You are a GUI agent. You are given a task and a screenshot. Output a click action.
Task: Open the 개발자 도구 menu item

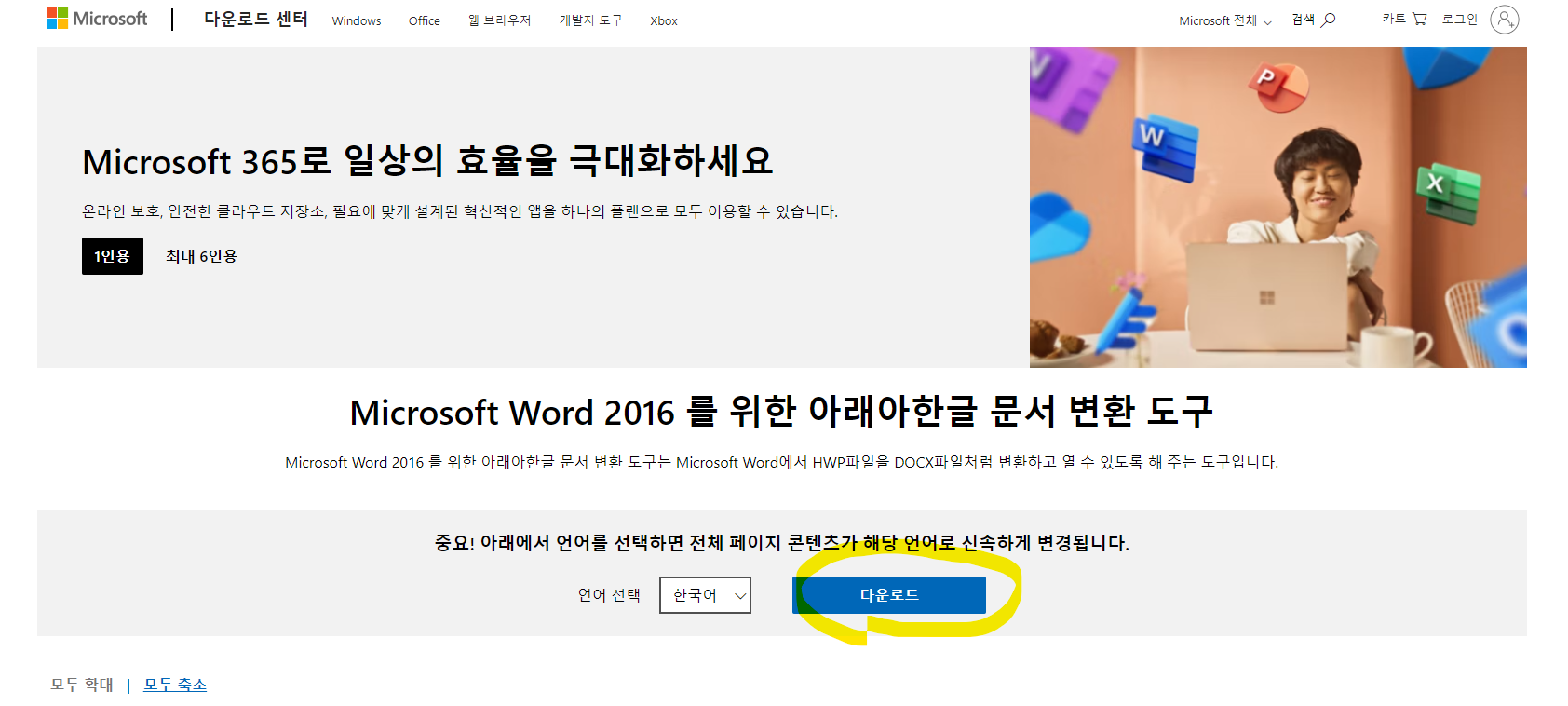pos(590,20)
